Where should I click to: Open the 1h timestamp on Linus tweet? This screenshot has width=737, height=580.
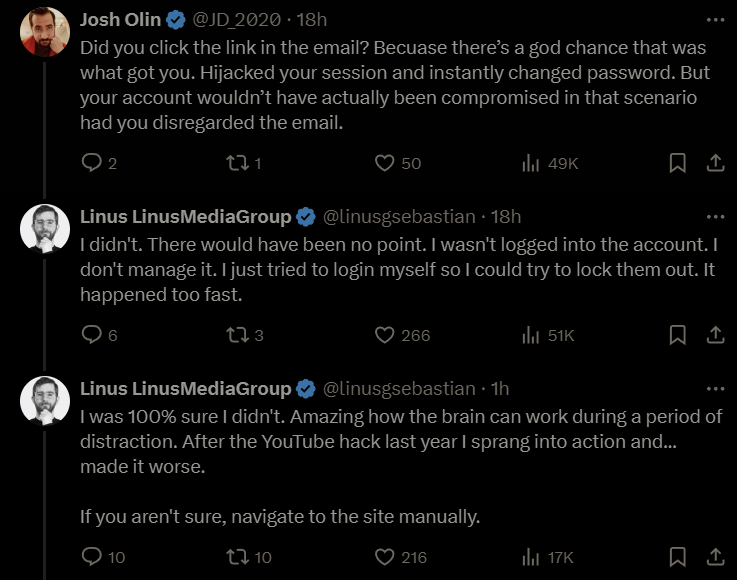tap(500, 389)
